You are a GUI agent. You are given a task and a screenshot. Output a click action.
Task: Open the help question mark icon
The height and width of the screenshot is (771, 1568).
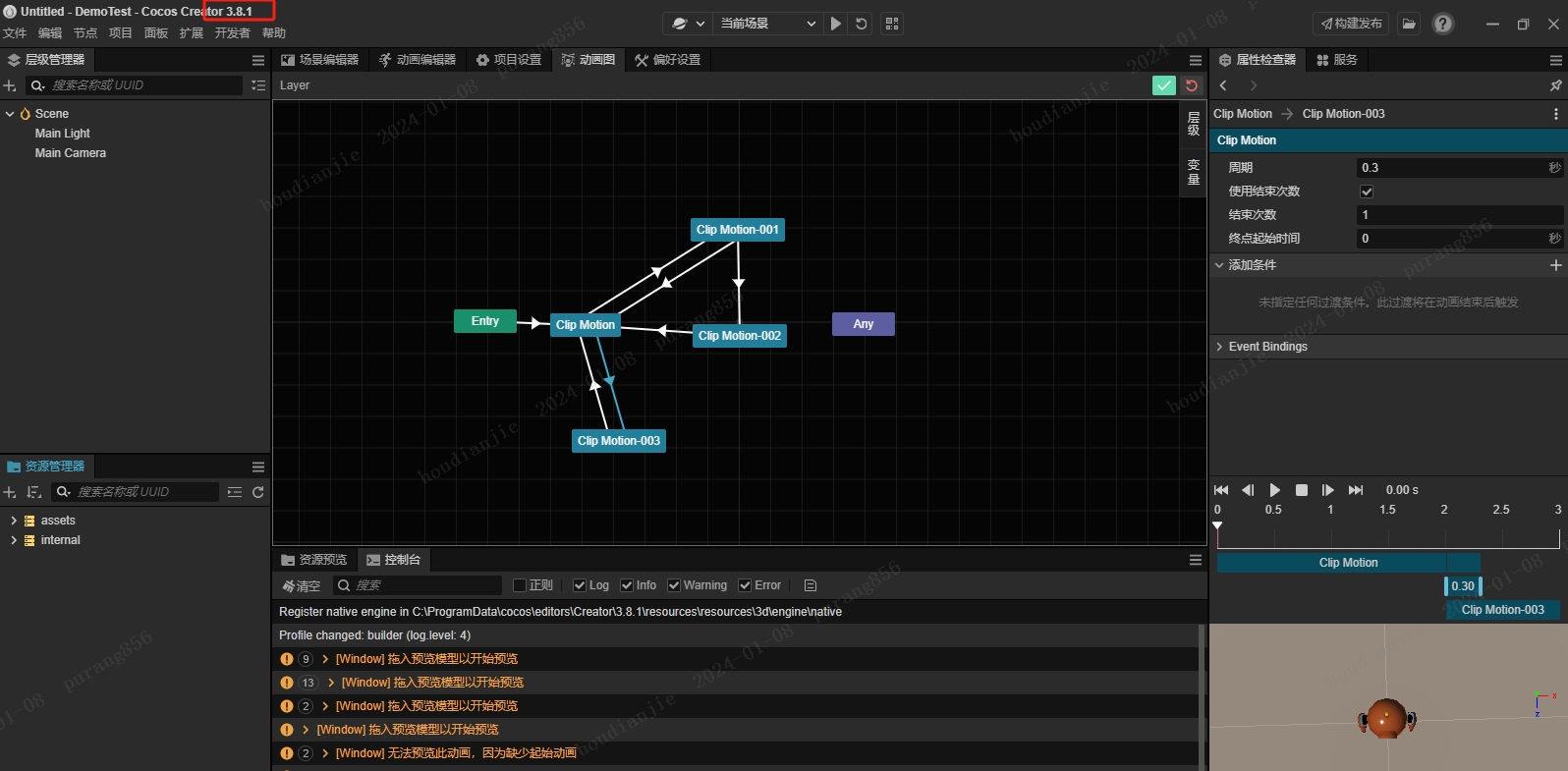coord(1443,24)
